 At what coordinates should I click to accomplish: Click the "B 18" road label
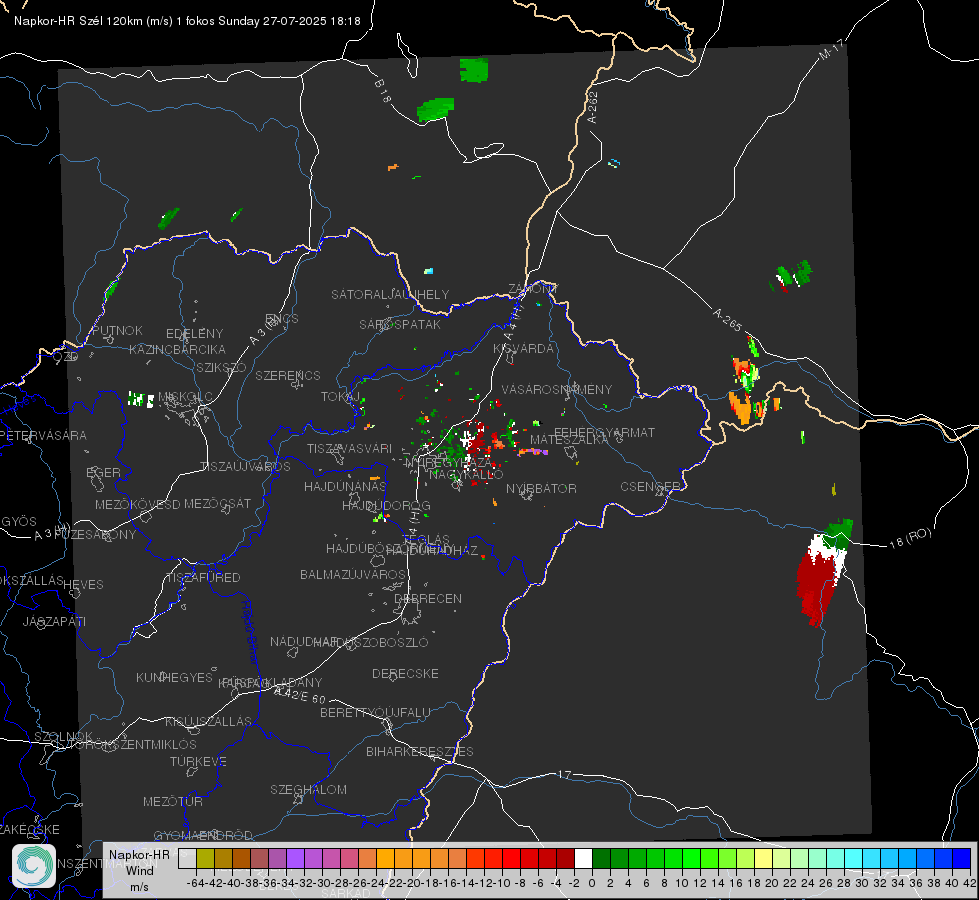pos(383,91)
